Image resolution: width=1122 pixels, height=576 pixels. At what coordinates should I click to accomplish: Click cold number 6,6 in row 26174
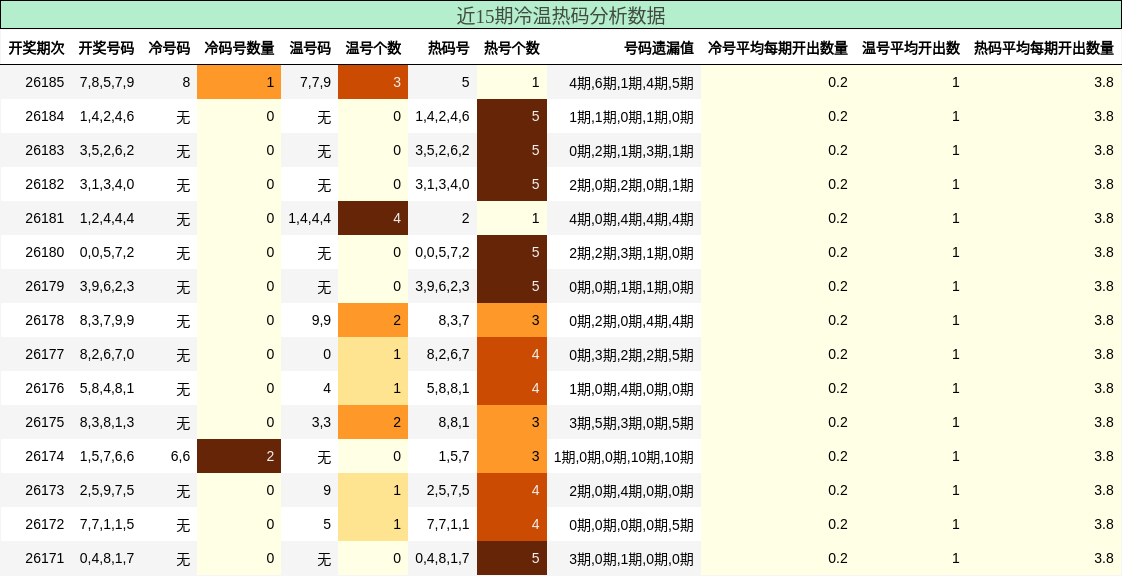(181, 456)
